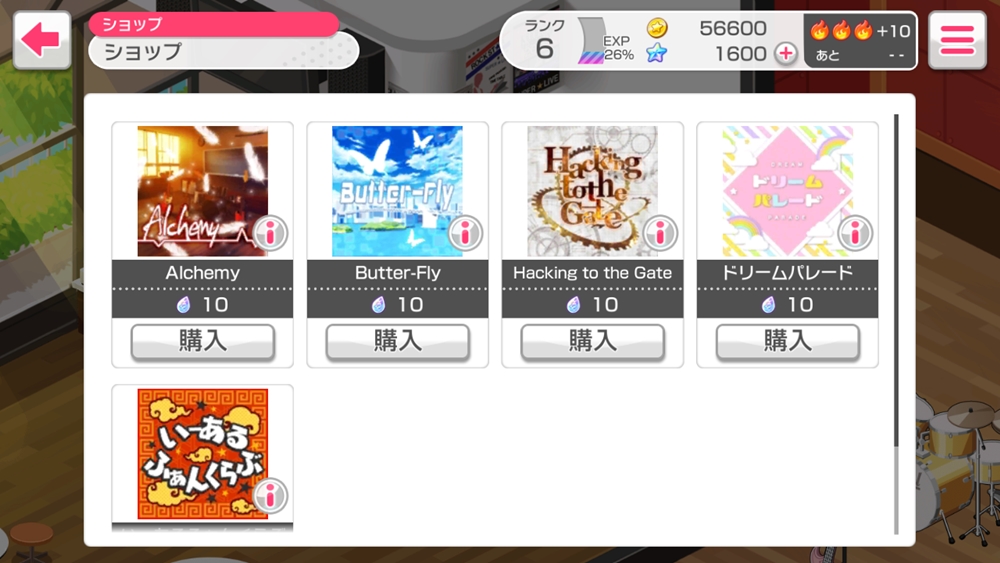
Task: Tap the blue star currency icon
Action: click(x=657, y=54)
